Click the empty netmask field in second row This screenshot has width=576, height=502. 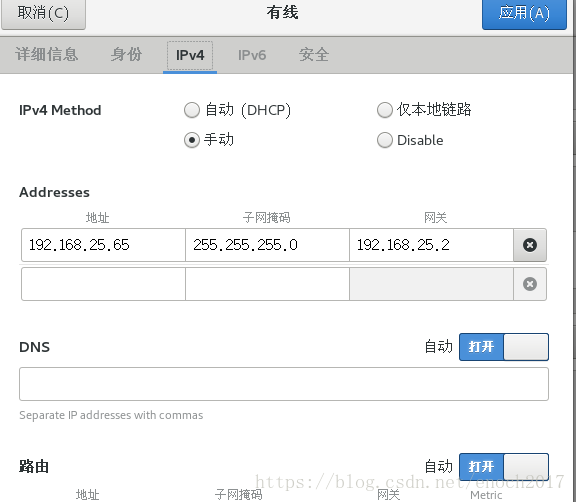point(267,284)
